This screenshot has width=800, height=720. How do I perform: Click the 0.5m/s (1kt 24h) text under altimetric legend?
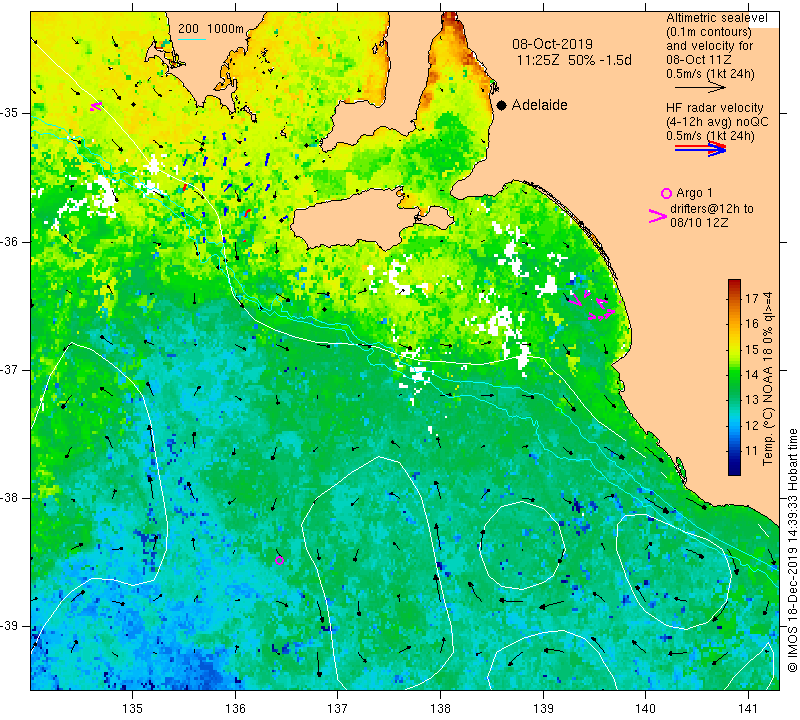pyautogui.click(x=710, y=74)
